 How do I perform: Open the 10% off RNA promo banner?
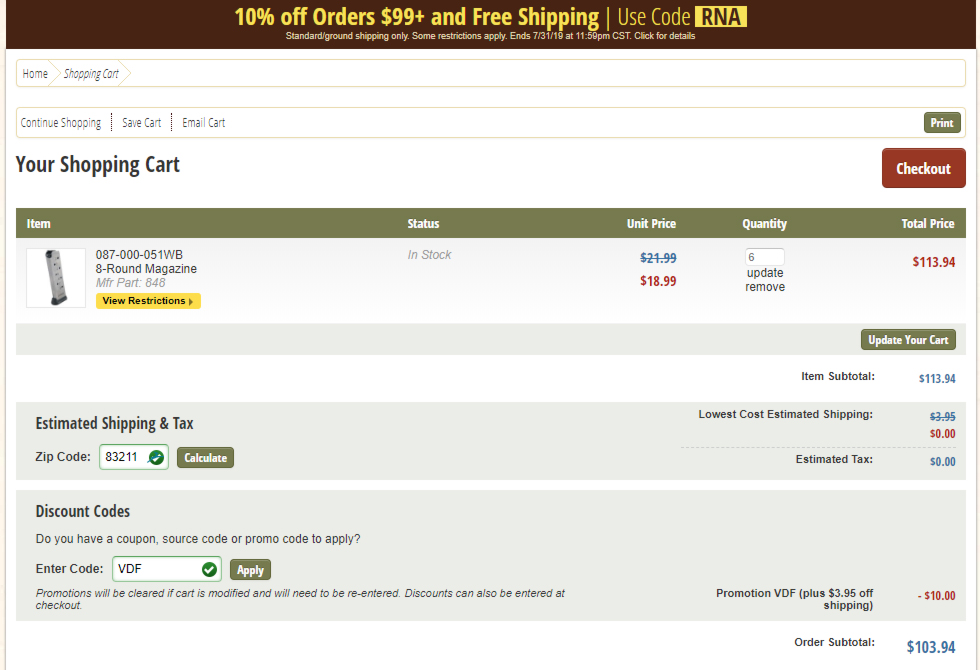pyautogui.click(x=491, y=24)
